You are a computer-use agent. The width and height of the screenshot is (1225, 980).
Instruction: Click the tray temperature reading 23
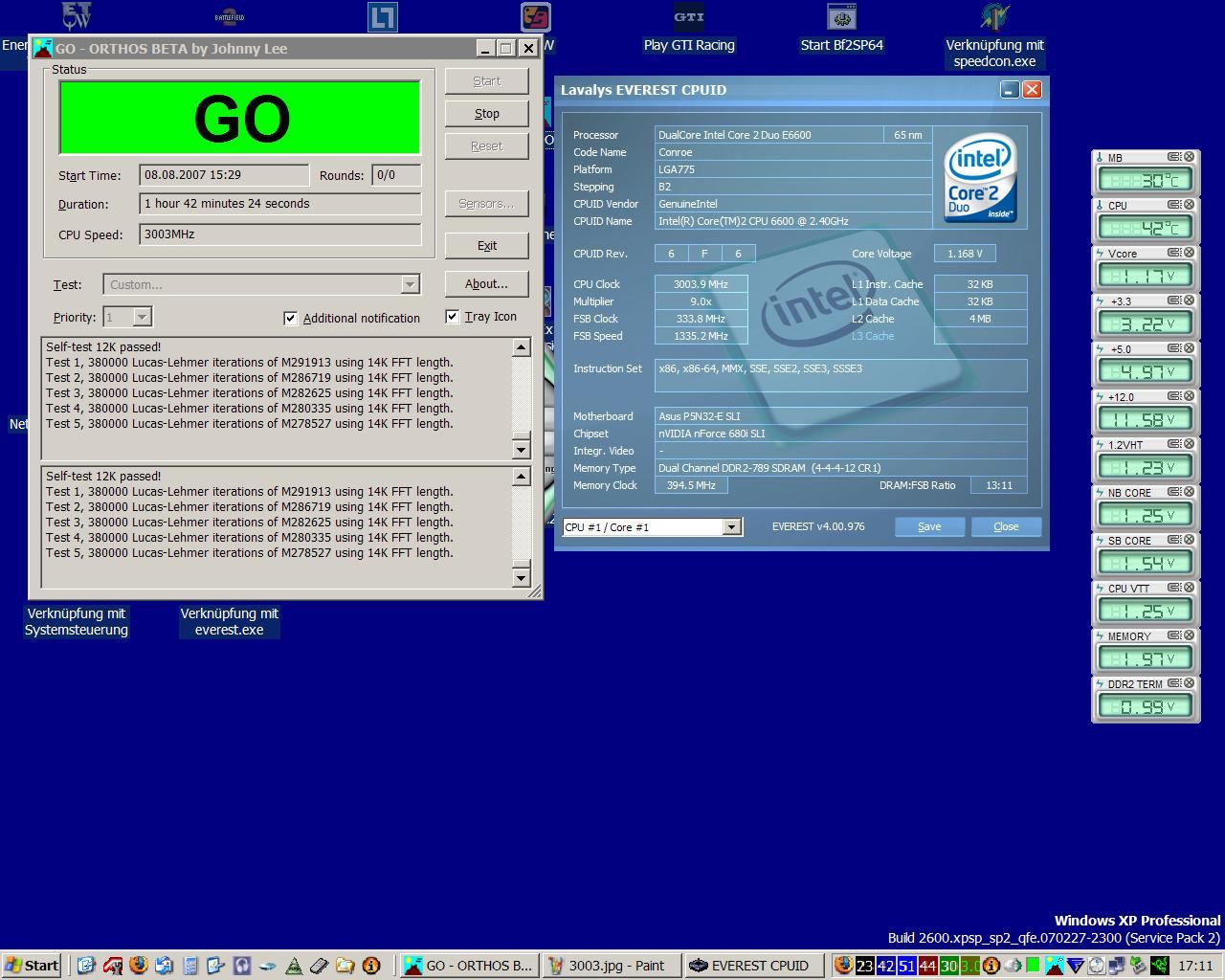865,966
